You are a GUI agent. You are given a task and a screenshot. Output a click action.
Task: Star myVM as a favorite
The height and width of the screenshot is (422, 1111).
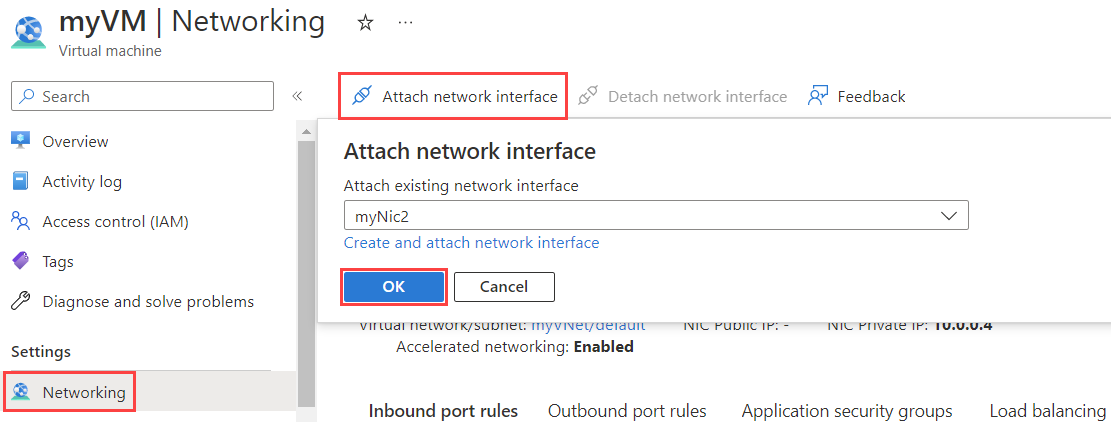click(x=365, y=23)
